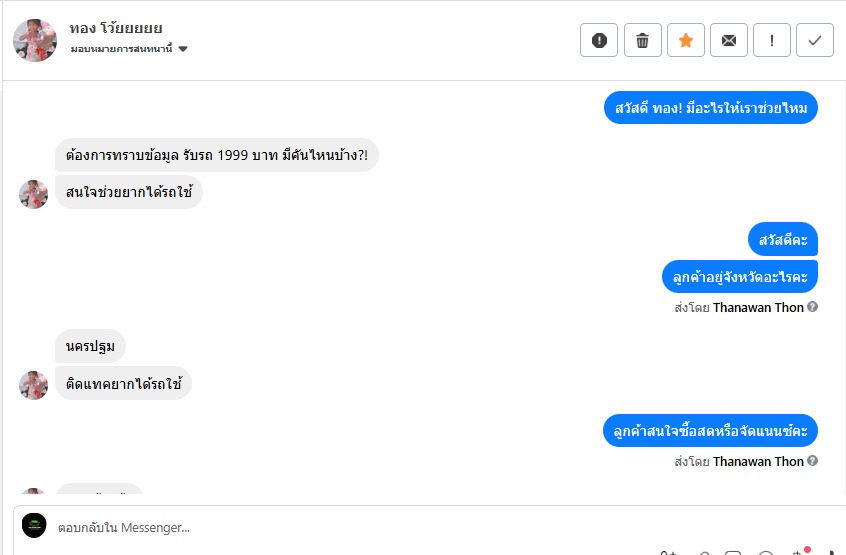Click the exclamation mark priority icon
Screen dimensions: 846x555
pos(771,40)
